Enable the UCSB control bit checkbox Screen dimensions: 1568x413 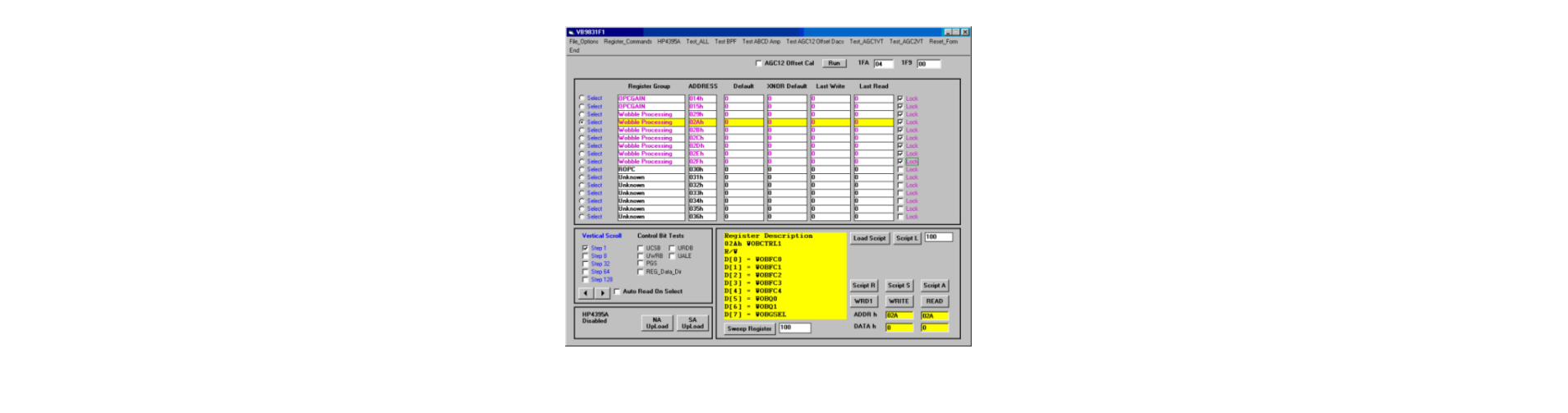click(641, 248)
